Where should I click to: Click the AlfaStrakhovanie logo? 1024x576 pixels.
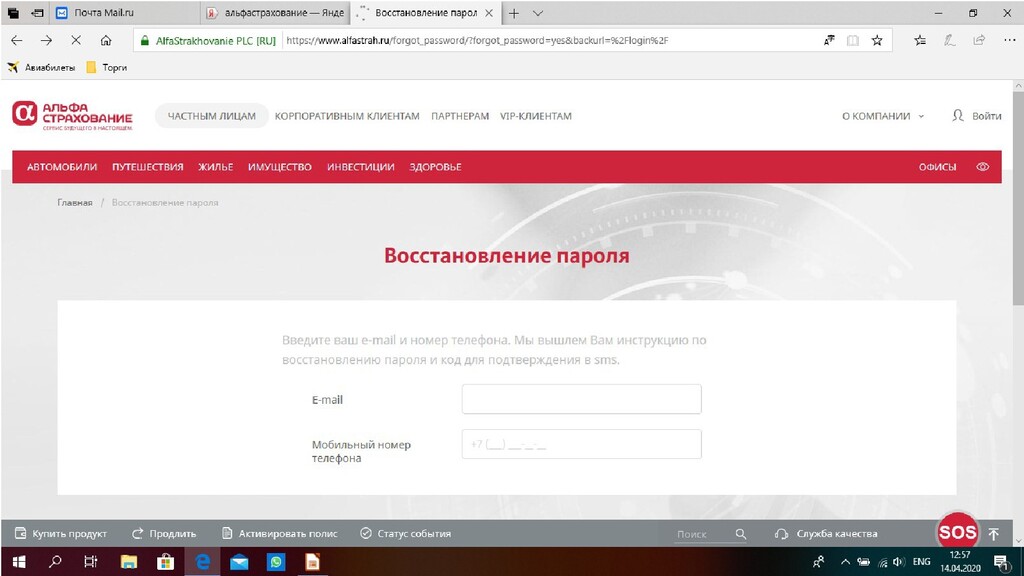tap(72, 116)
